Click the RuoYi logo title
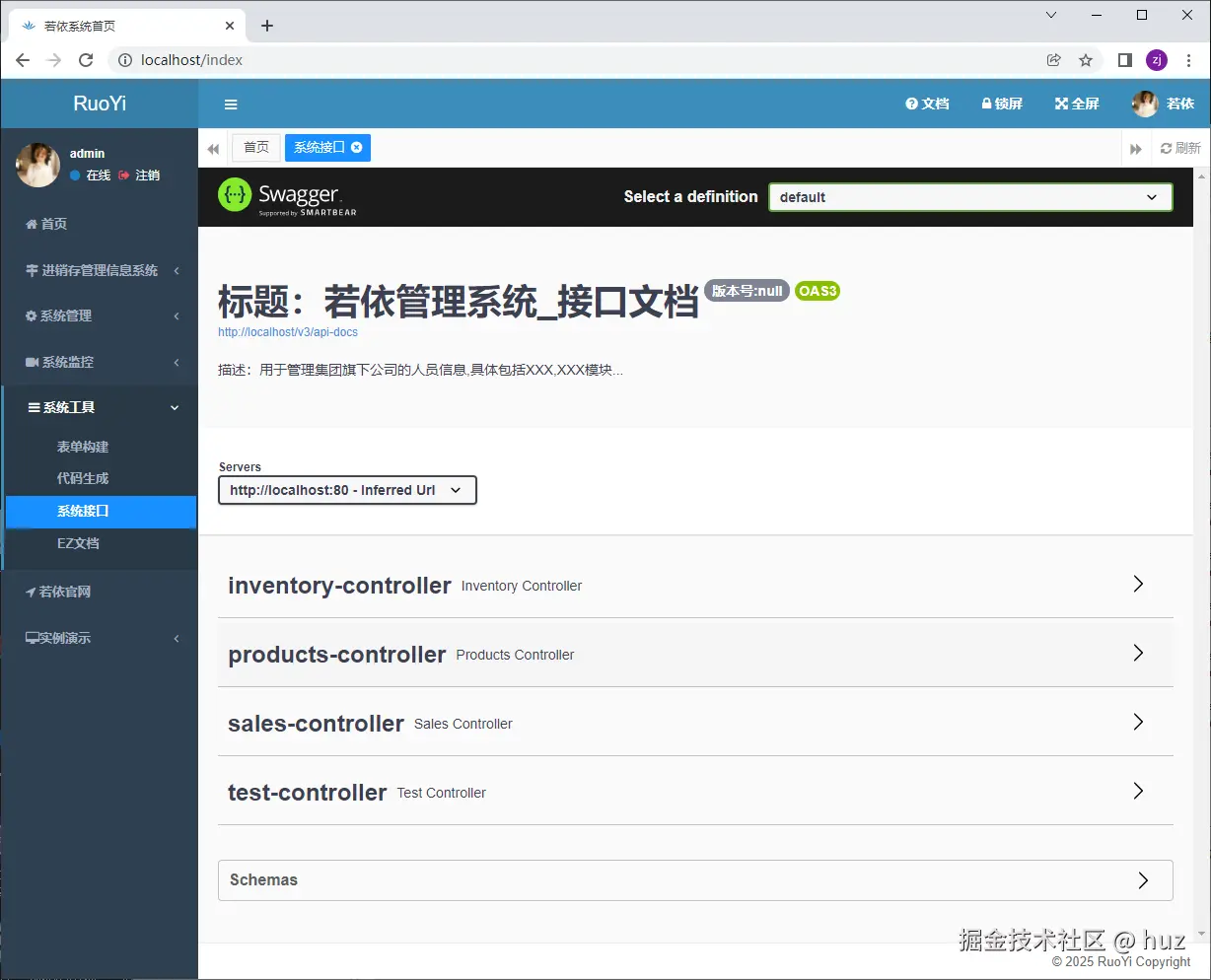 [x=100, y=104]
